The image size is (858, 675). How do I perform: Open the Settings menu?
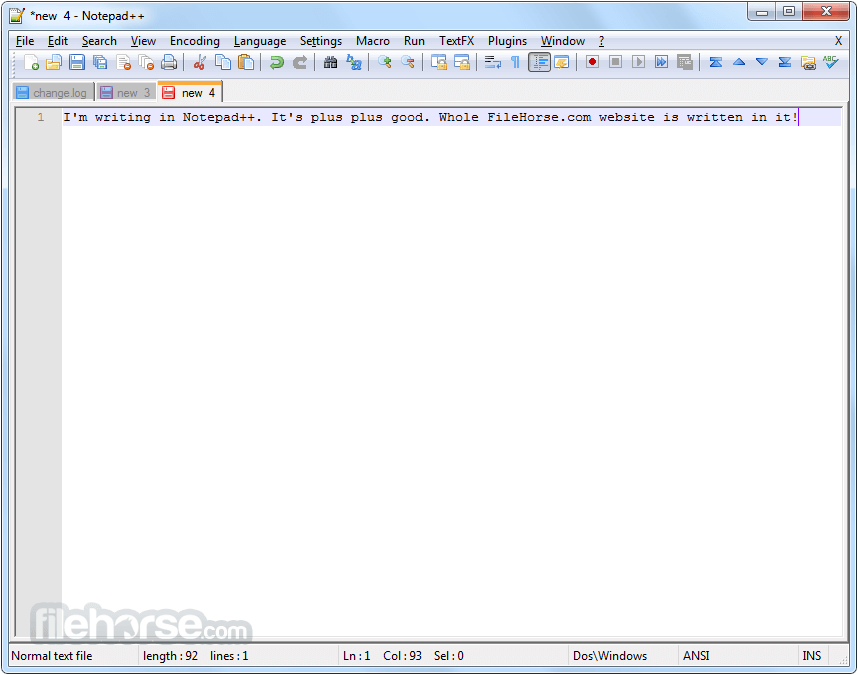pos(321,41)
